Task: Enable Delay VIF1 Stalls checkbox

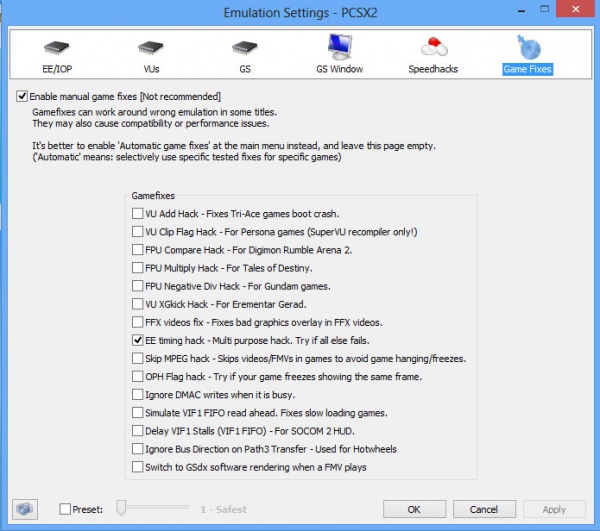Action: coord(137,431)
